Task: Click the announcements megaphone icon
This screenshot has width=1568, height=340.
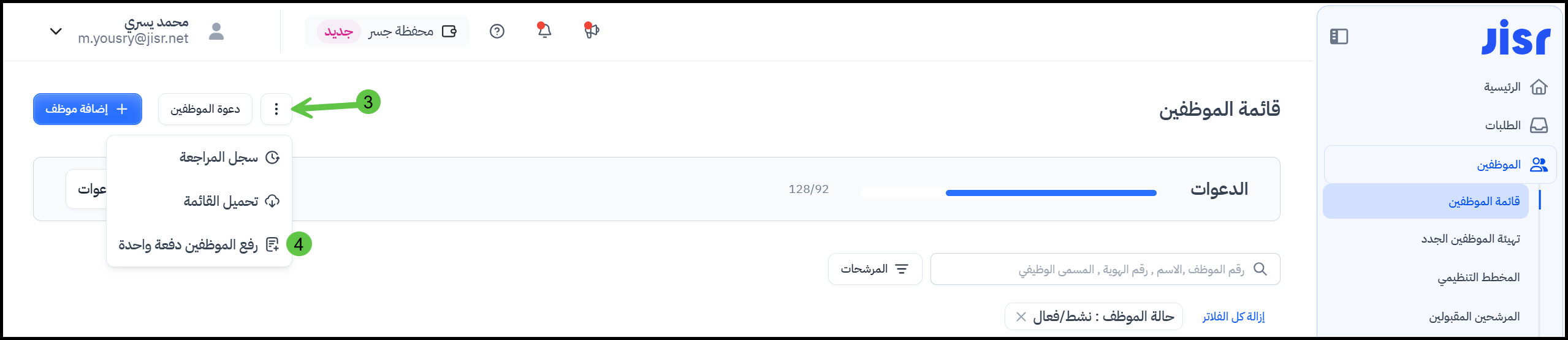Action: pos(591,31)
